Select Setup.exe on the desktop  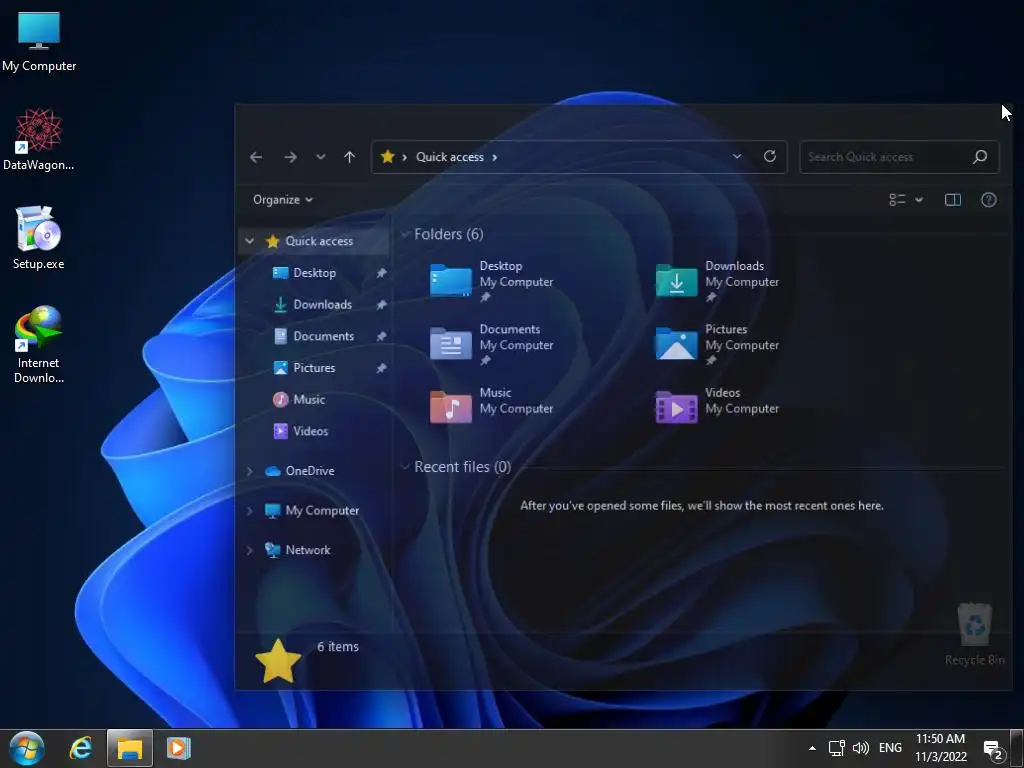[x=39, y=238]
